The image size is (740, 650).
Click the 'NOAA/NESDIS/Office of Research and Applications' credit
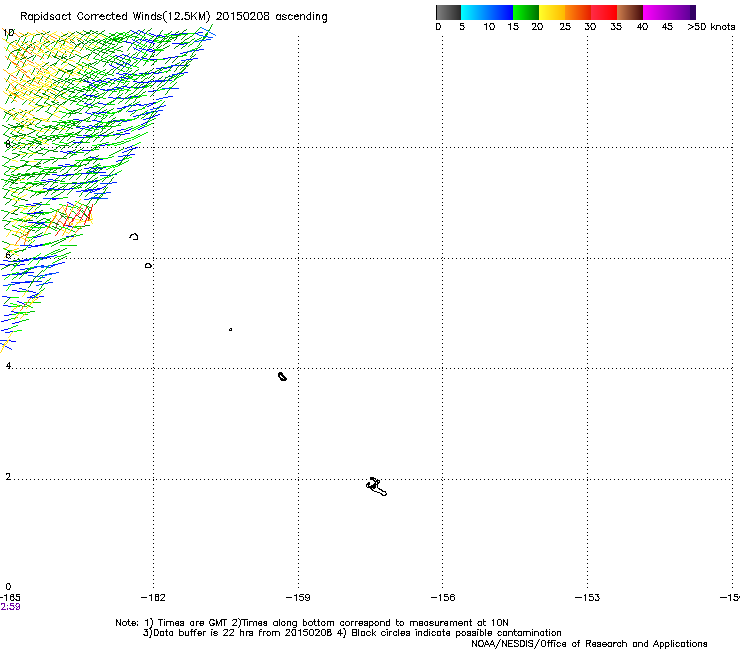tap(589, 644)
